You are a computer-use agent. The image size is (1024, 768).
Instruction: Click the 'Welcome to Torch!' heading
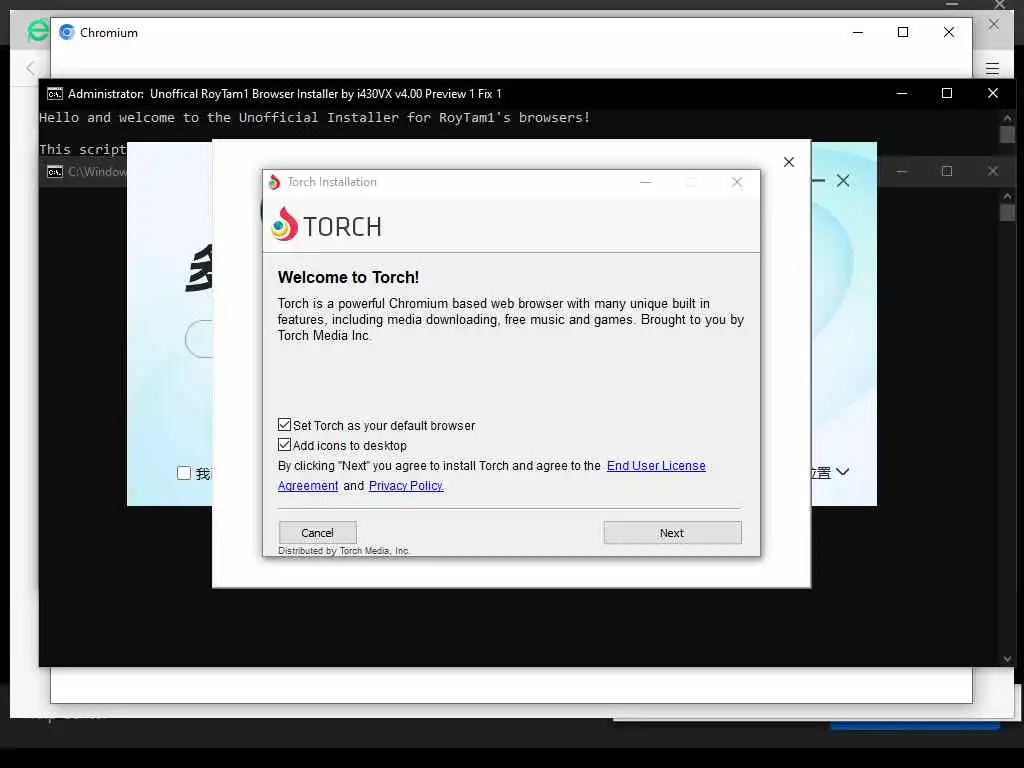pos(348,277)
